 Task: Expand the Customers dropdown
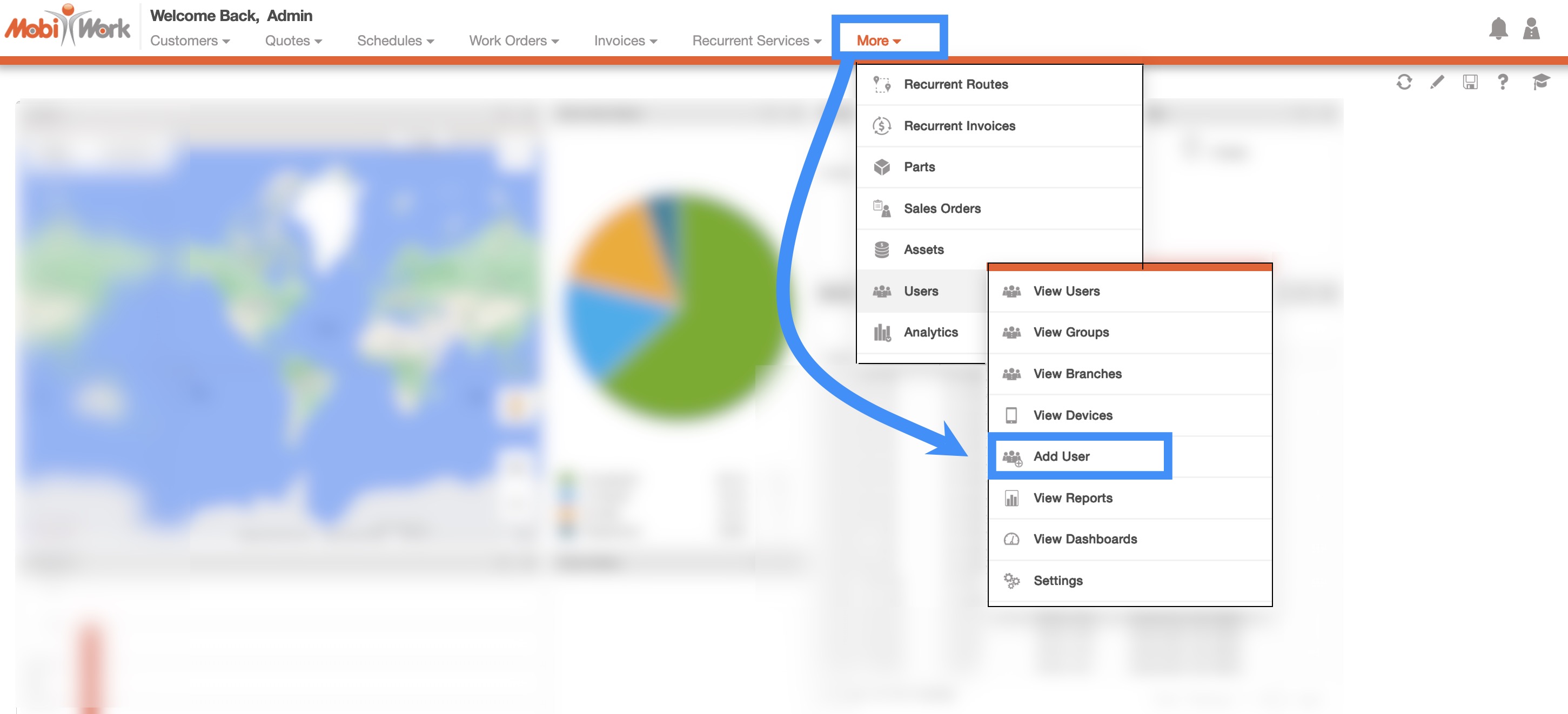190,41
